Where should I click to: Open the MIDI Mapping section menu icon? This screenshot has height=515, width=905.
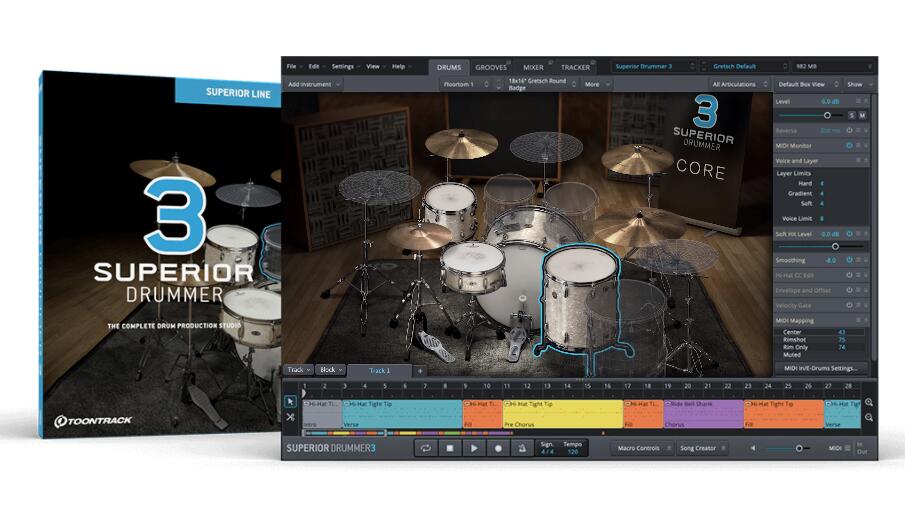click(x=858, y=320)
